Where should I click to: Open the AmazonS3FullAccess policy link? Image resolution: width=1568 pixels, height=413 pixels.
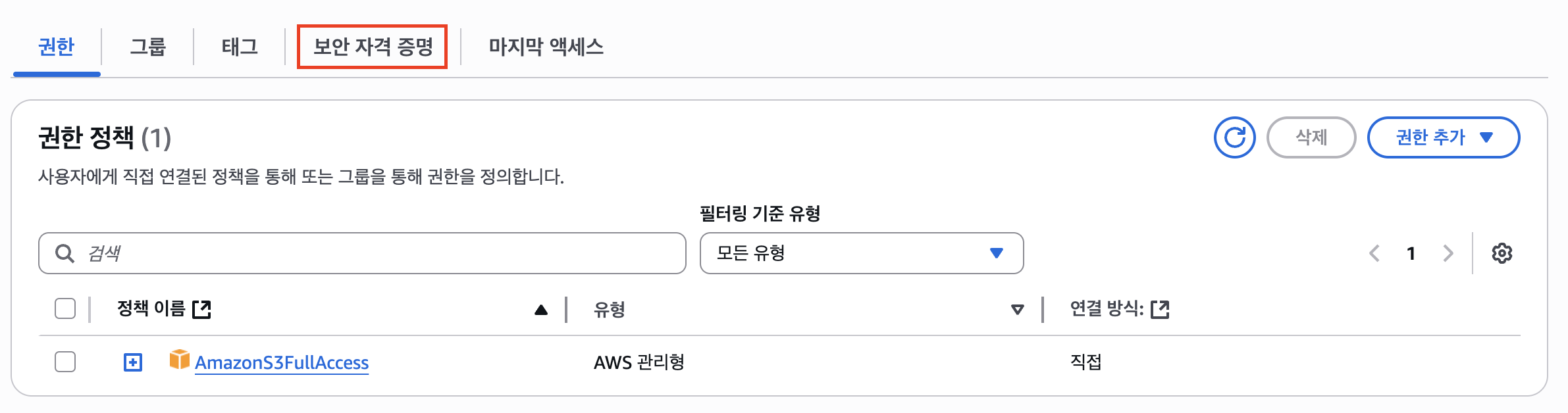tap(282, 362)
